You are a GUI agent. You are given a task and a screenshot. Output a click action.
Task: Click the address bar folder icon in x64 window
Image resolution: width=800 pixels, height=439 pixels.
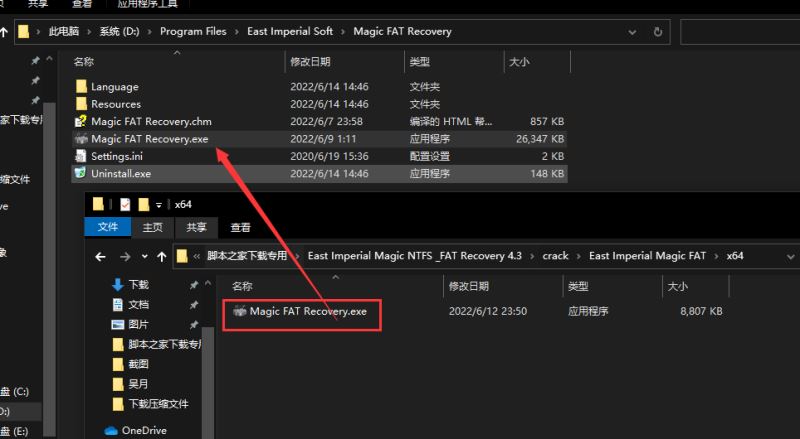pos(182,256)
